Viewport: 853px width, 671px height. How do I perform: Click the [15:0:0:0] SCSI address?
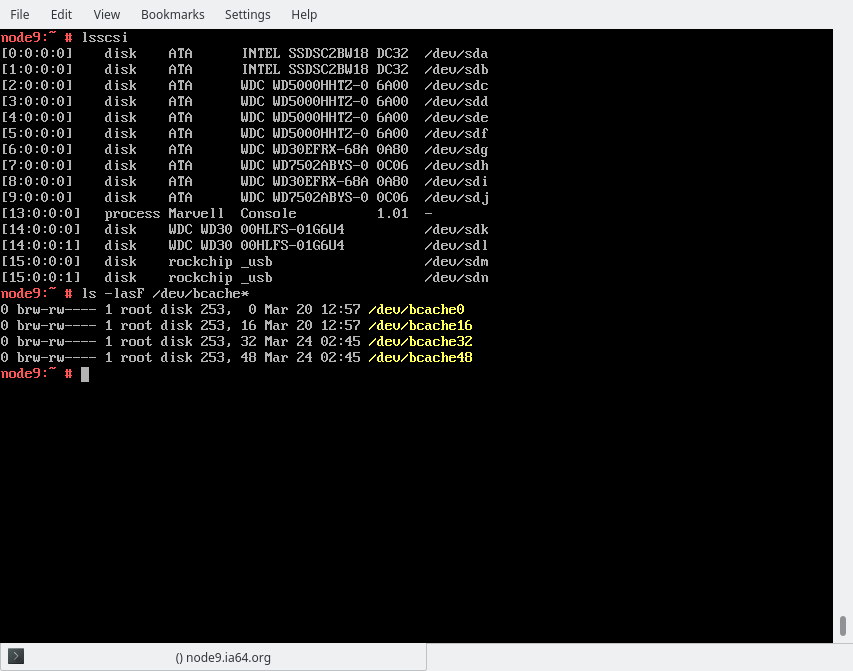[41, 262]
